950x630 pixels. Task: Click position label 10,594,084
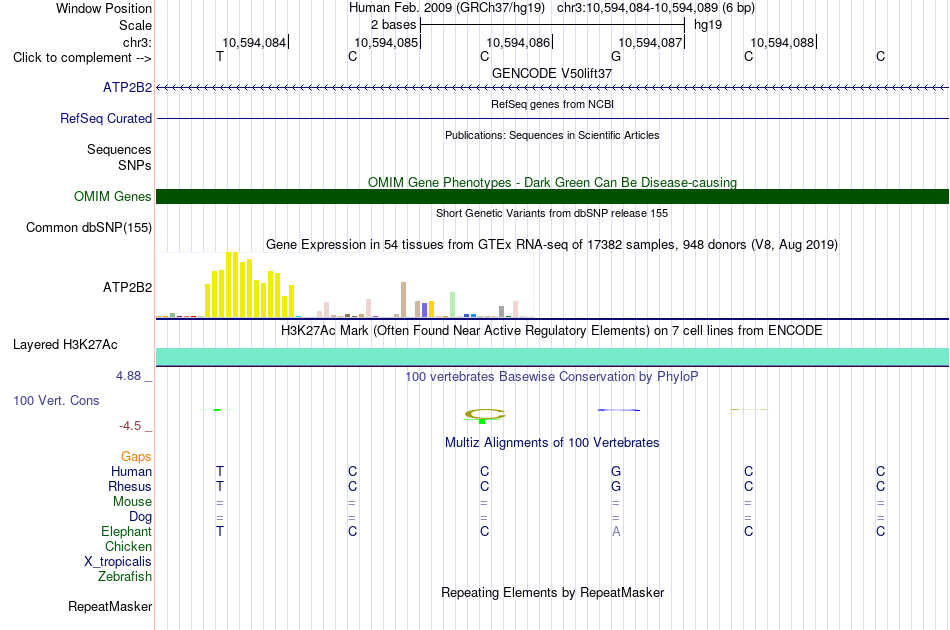click(x=254, y=42)
